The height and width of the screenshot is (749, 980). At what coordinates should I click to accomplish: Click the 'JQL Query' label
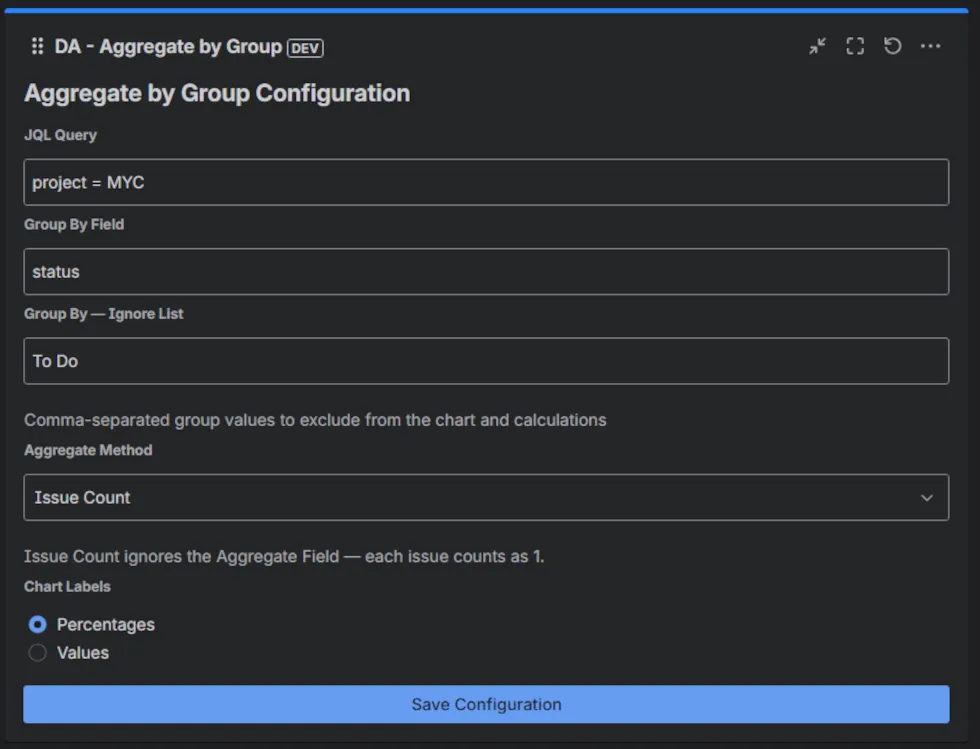click(x=61, y=135)
